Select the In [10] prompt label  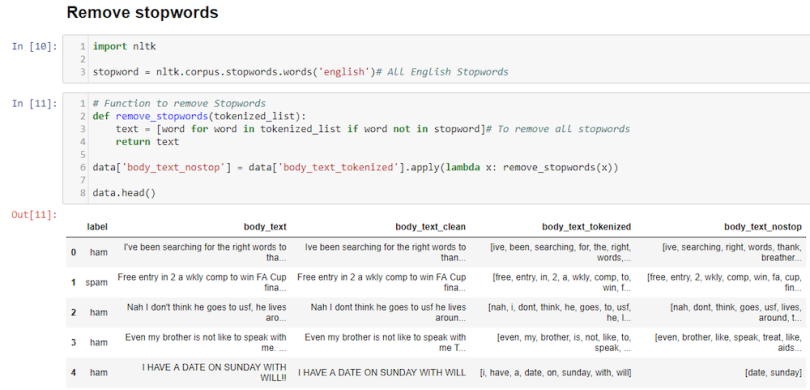(35, 46)
